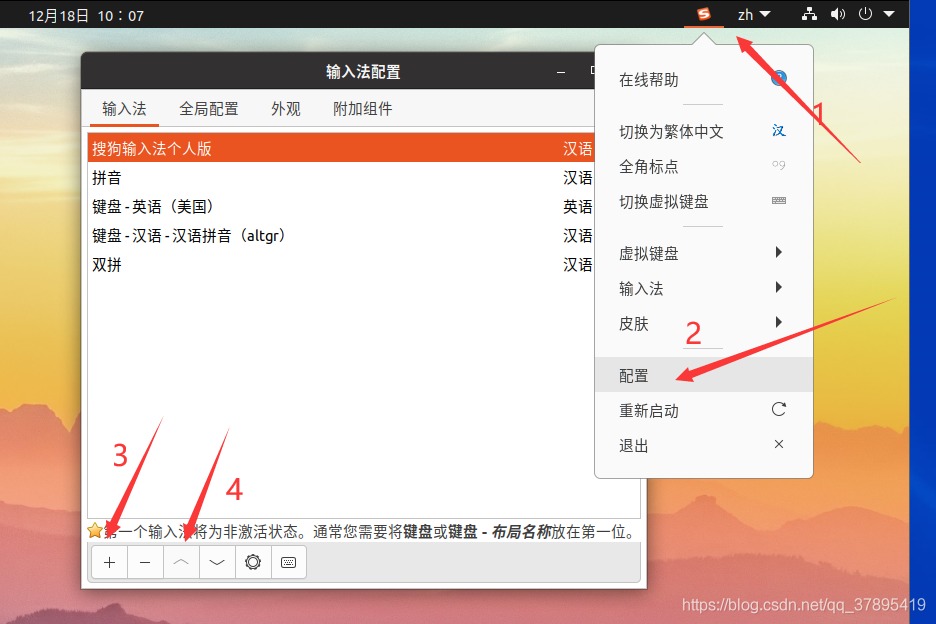
Task: Open 配置 from the Sogou menu
Action: pyautogui.click(x=704, y=375)
